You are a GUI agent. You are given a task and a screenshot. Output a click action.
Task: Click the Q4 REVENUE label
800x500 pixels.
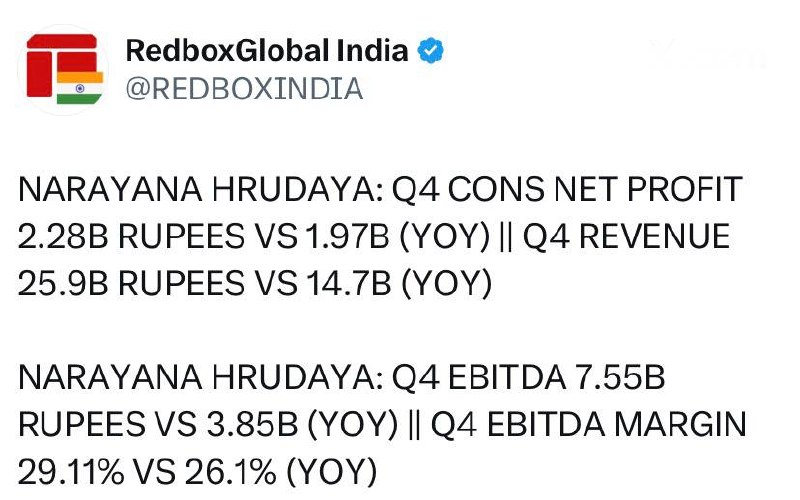tap(627, 236)
